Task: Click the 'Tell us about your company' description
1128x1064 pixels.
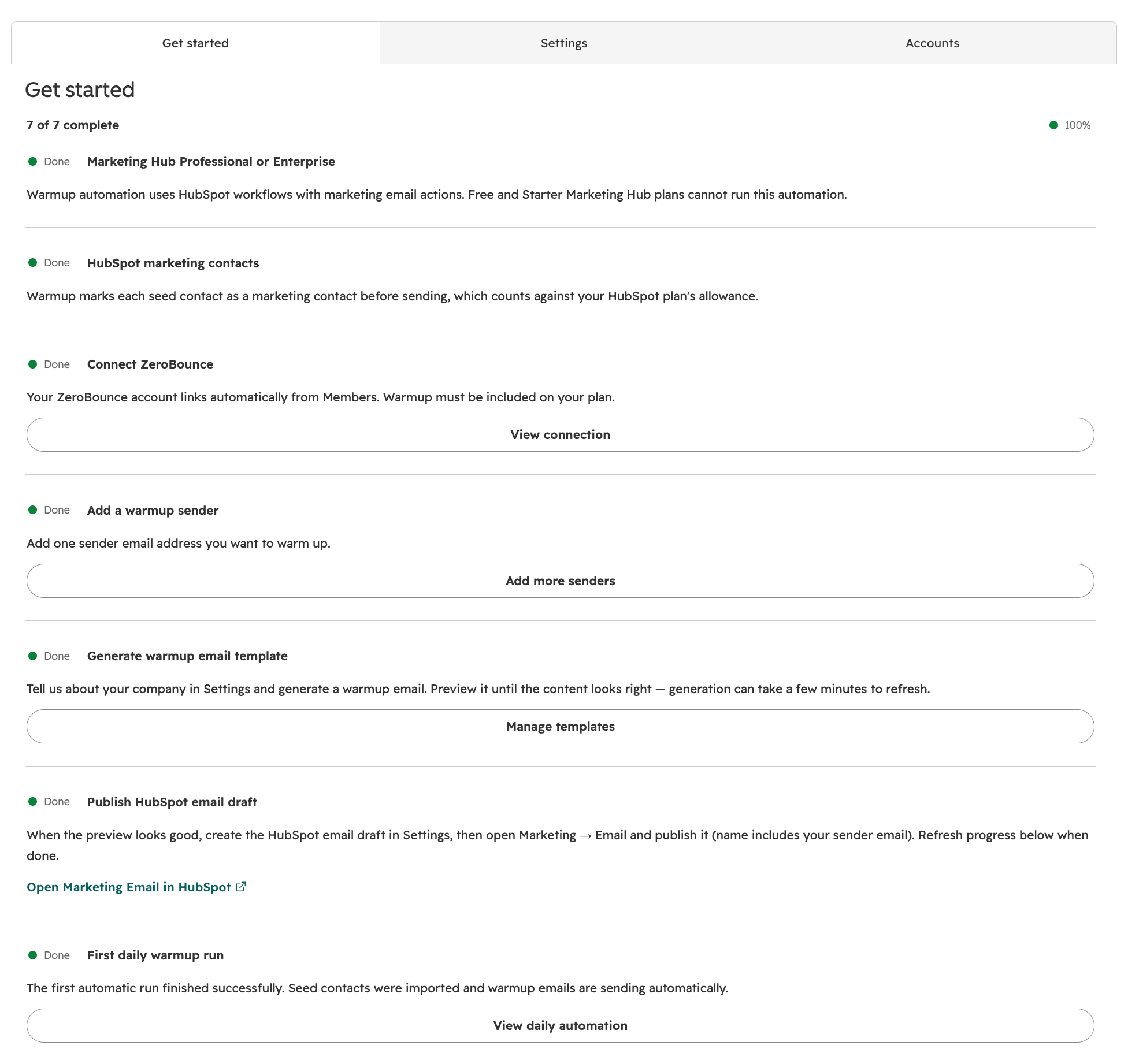Action: pos(478,689)
